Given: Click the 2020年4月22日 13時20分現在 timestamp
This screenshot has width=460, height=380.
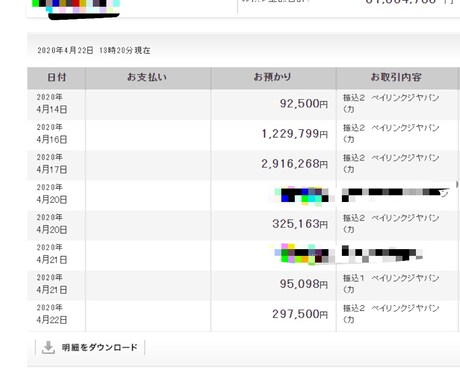Looking at the screenshot, I should (94, 50).
